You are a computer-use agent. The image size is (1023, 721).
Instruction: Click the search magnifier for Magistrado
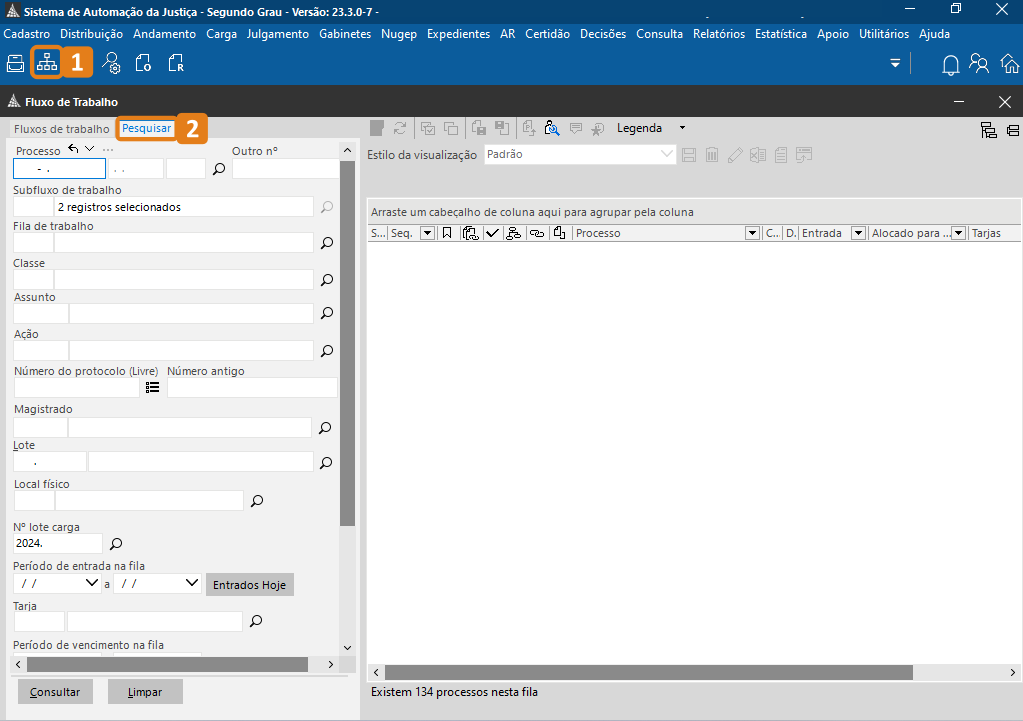325,428
